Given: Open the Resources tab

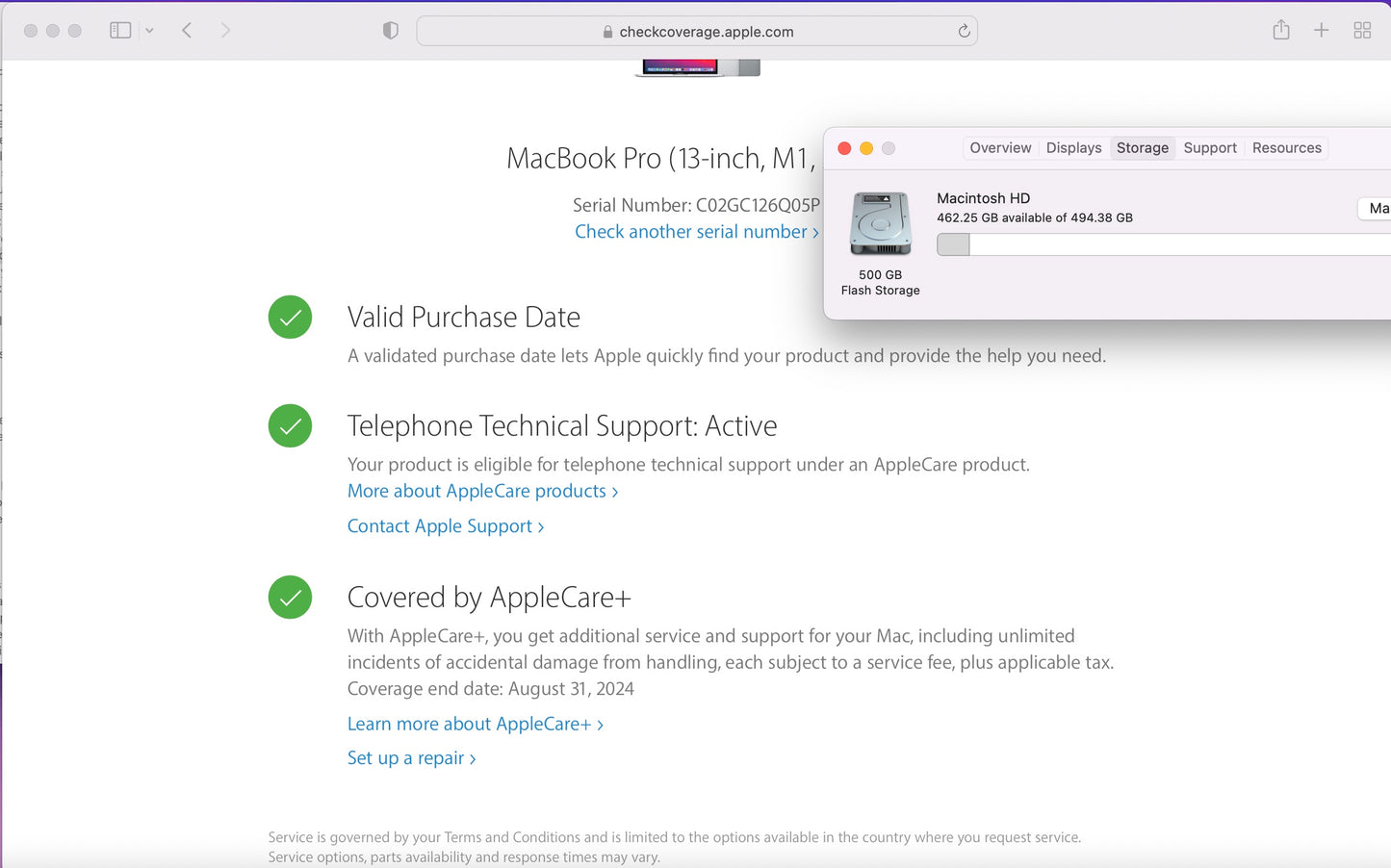Looking at the screenshot, I should [x=1286, y=148].
